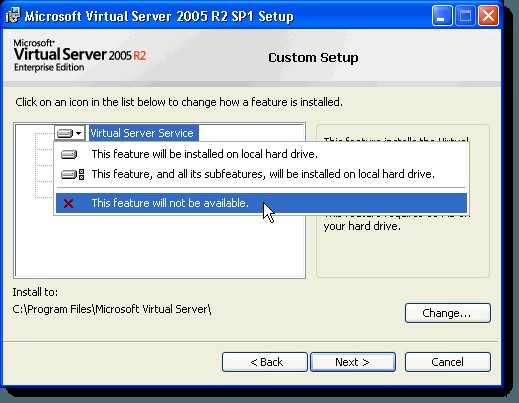Click the hard drive with subfeatures icon
519x403 pixels.
click(x=73, y=174)
